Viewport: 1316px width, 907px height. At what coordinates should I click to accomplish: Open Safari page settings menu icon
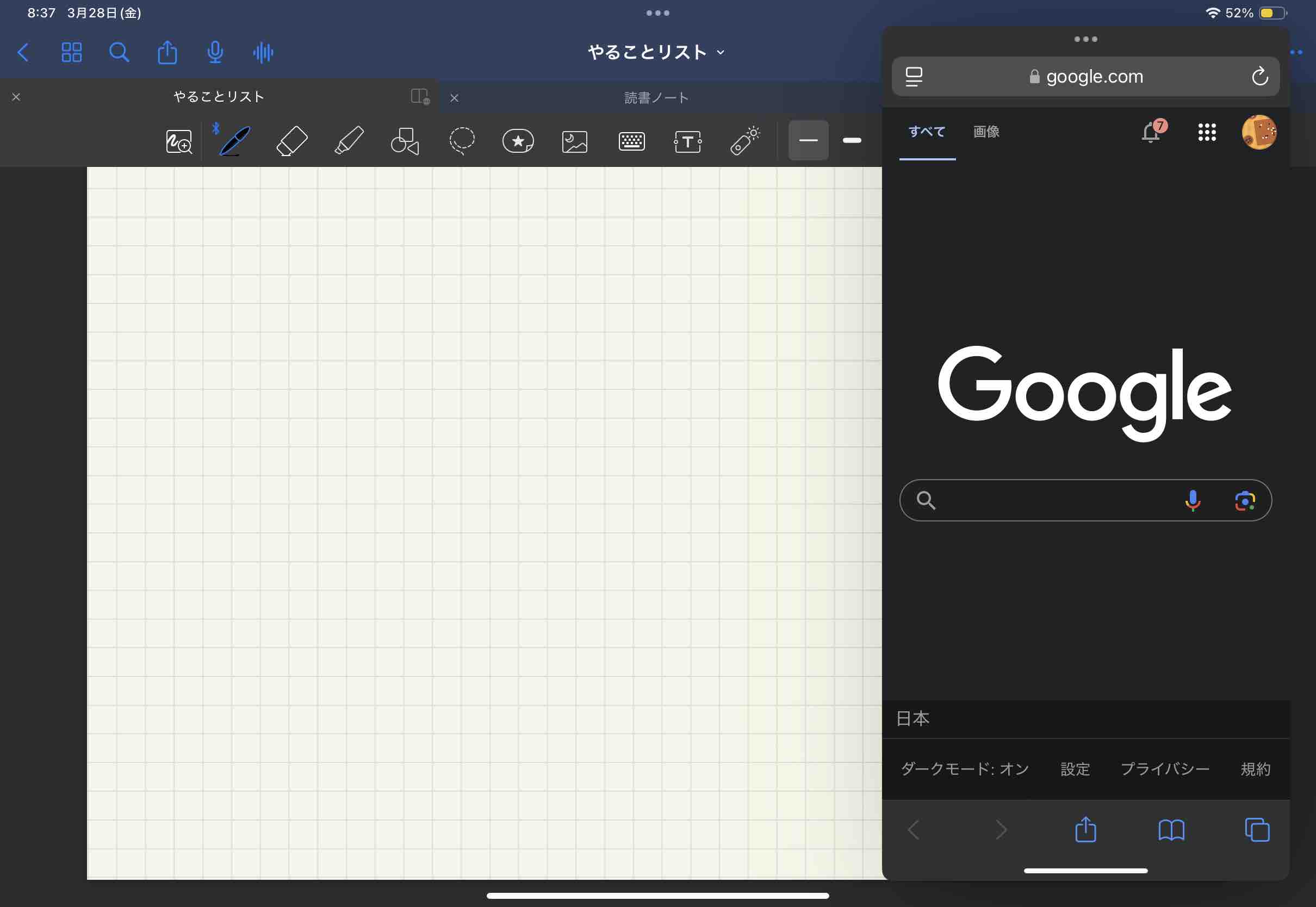click(x=914, y=76)
